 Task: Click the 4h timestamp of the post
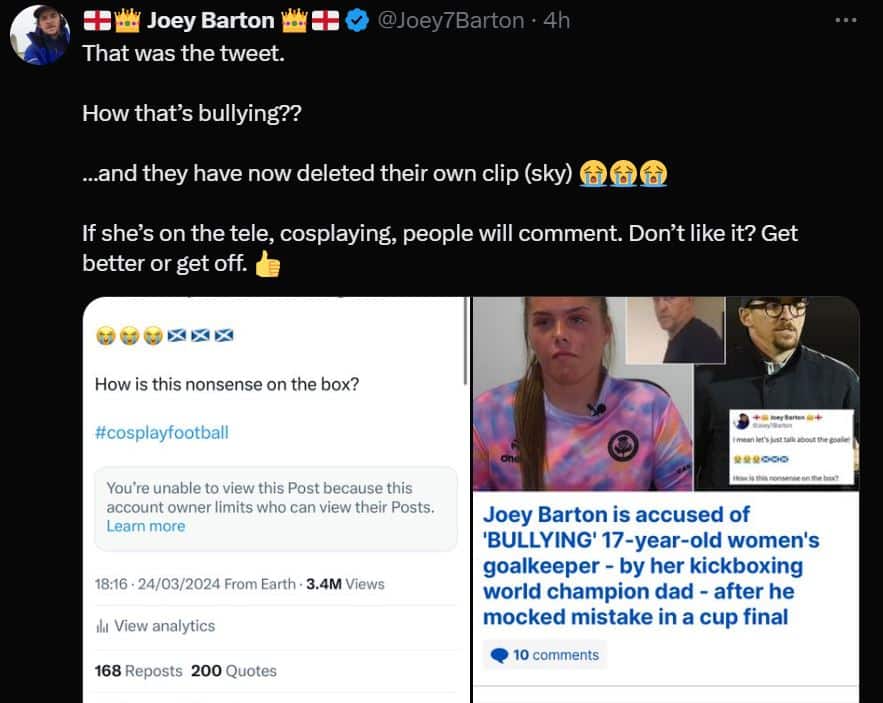556,21
